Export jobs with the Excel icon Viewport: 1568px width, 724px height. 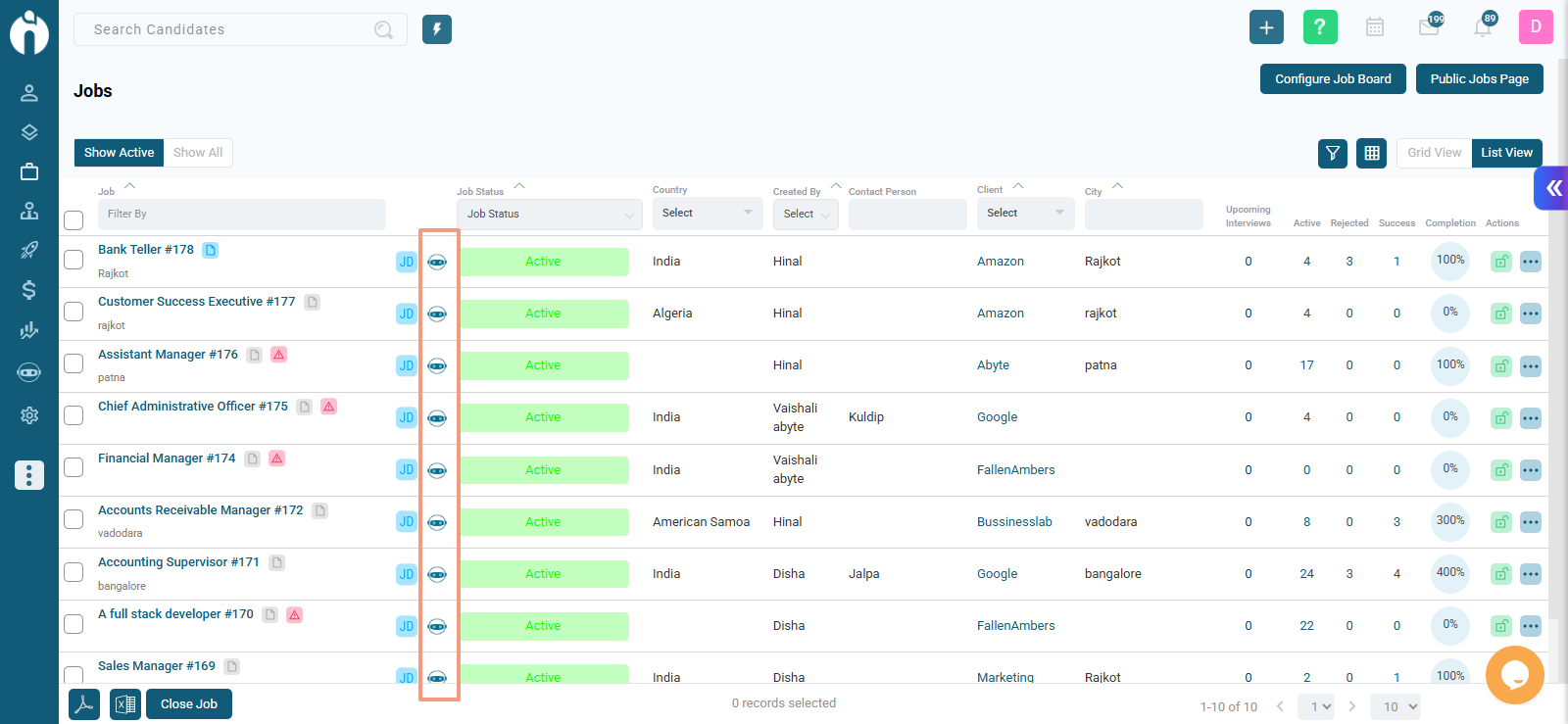pos(125,704)
